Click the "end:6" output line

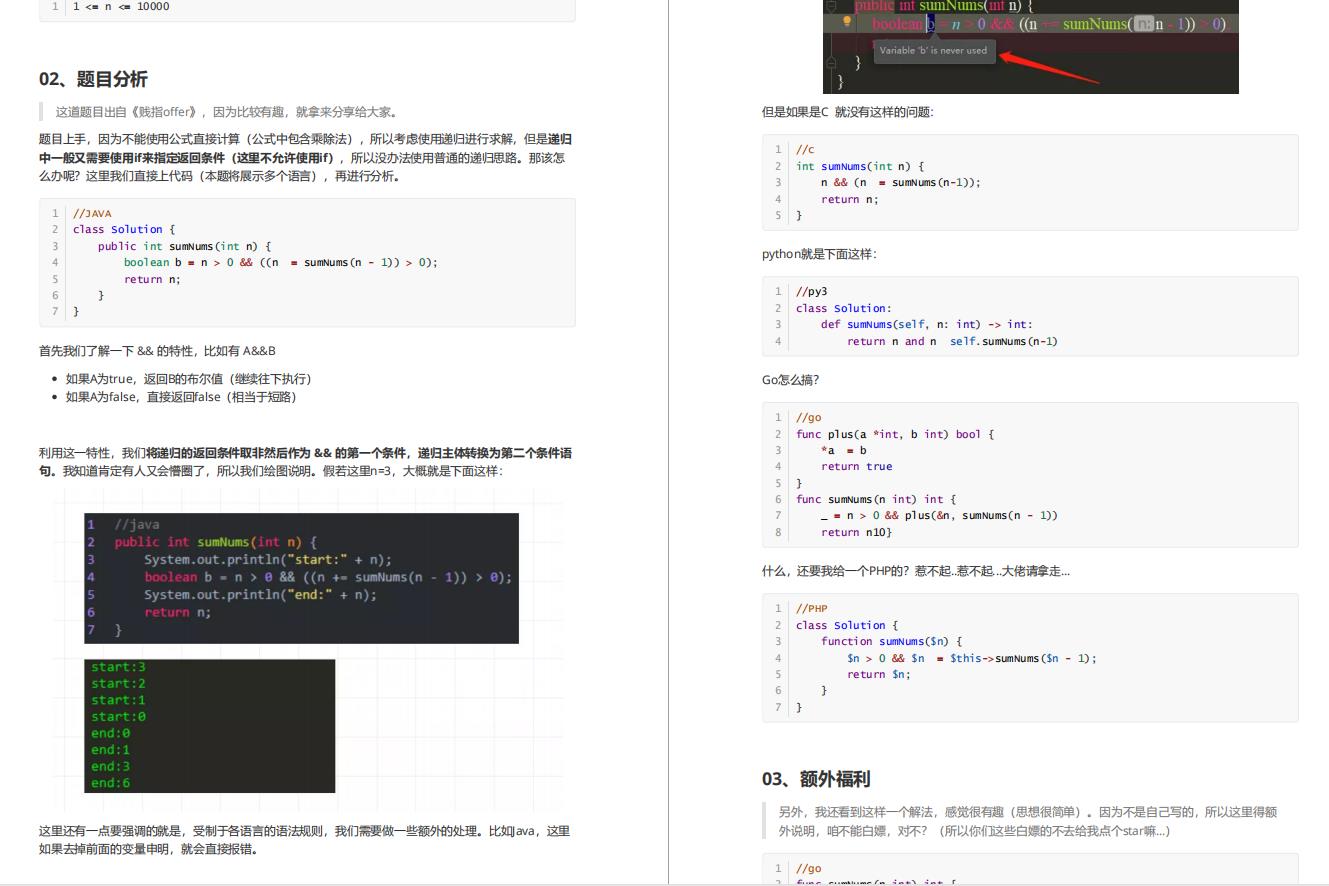coord(111,783)
